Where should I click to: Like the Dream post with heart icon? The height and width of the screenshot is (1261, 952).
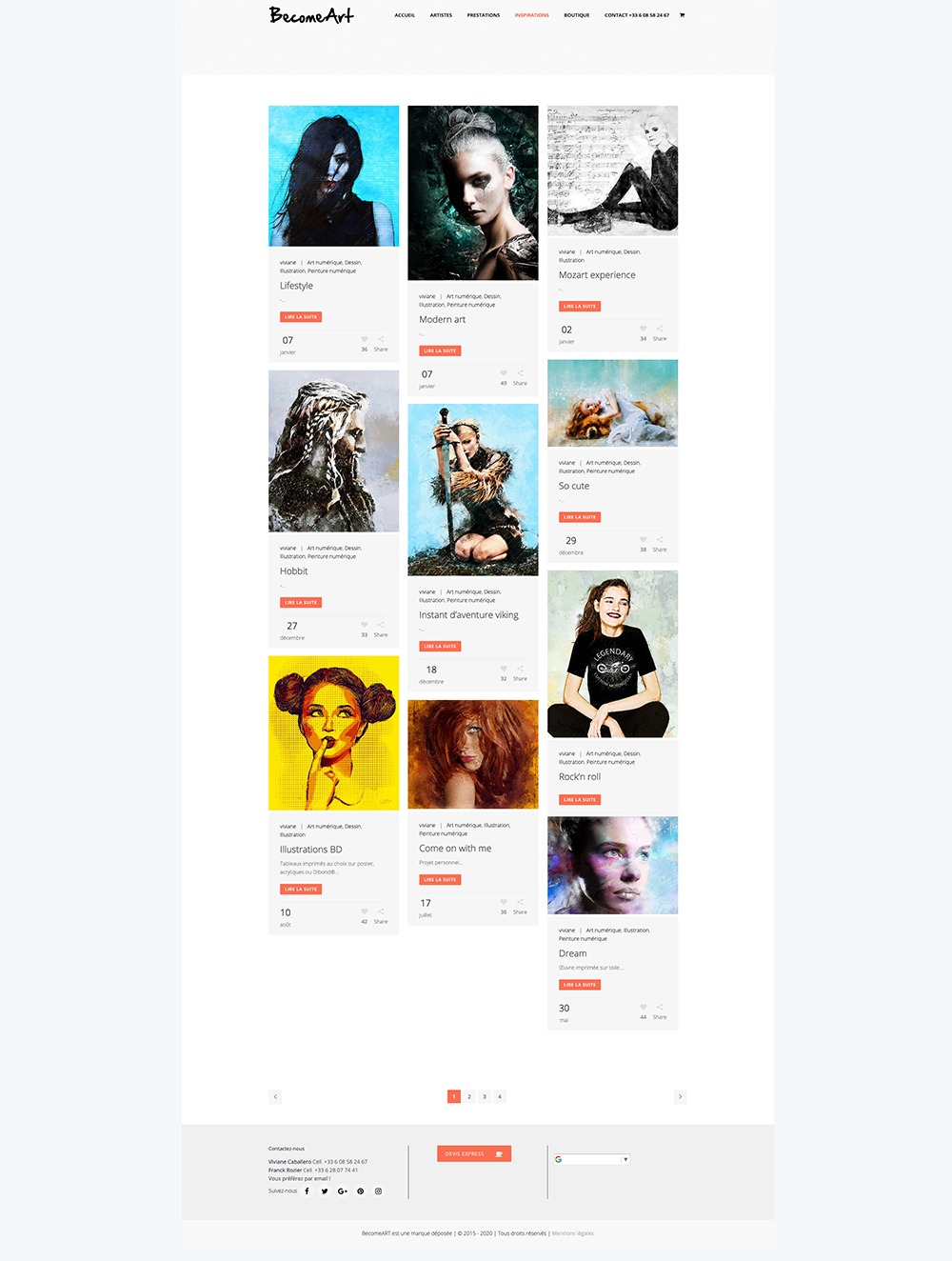pos(643,1007)
